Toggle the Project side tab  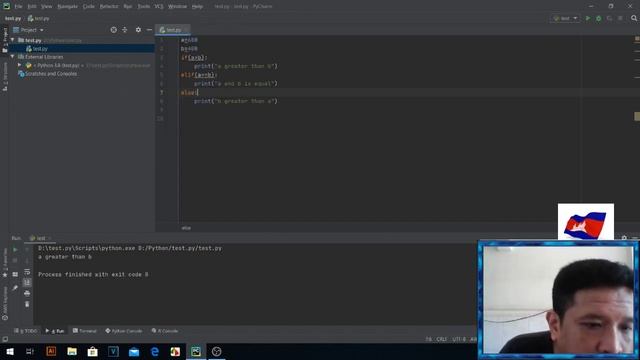[x=5, y=40]
